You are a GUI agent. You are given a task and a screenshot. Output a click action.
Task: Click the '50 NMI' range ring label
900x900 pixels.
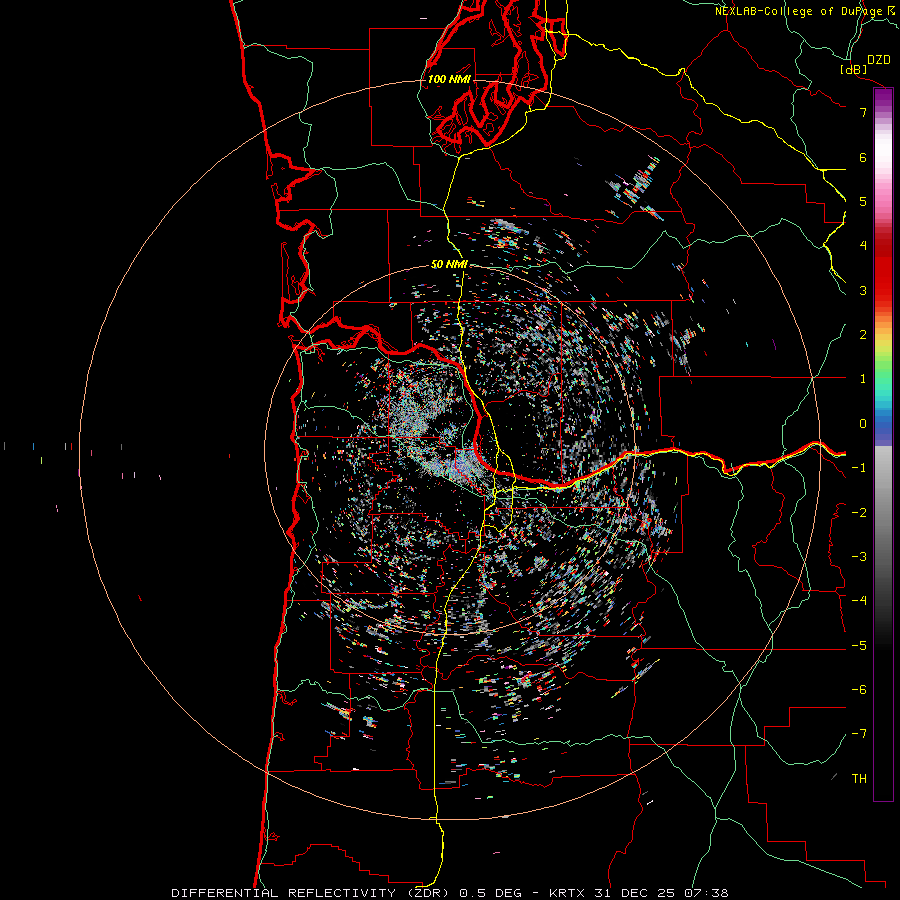tap(449, 264)
